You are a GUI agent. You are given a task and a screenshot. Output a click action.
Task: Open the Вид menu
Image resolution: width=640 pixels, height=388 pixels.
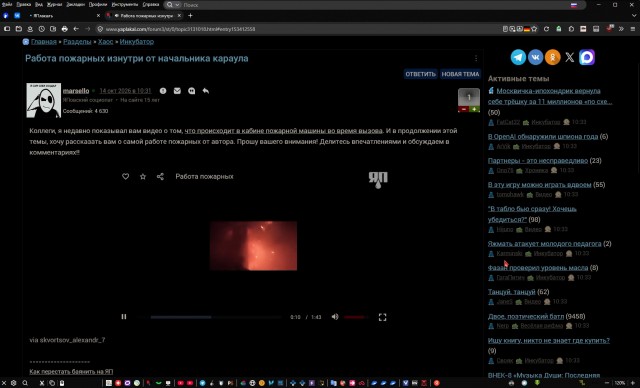coord(39,4)
